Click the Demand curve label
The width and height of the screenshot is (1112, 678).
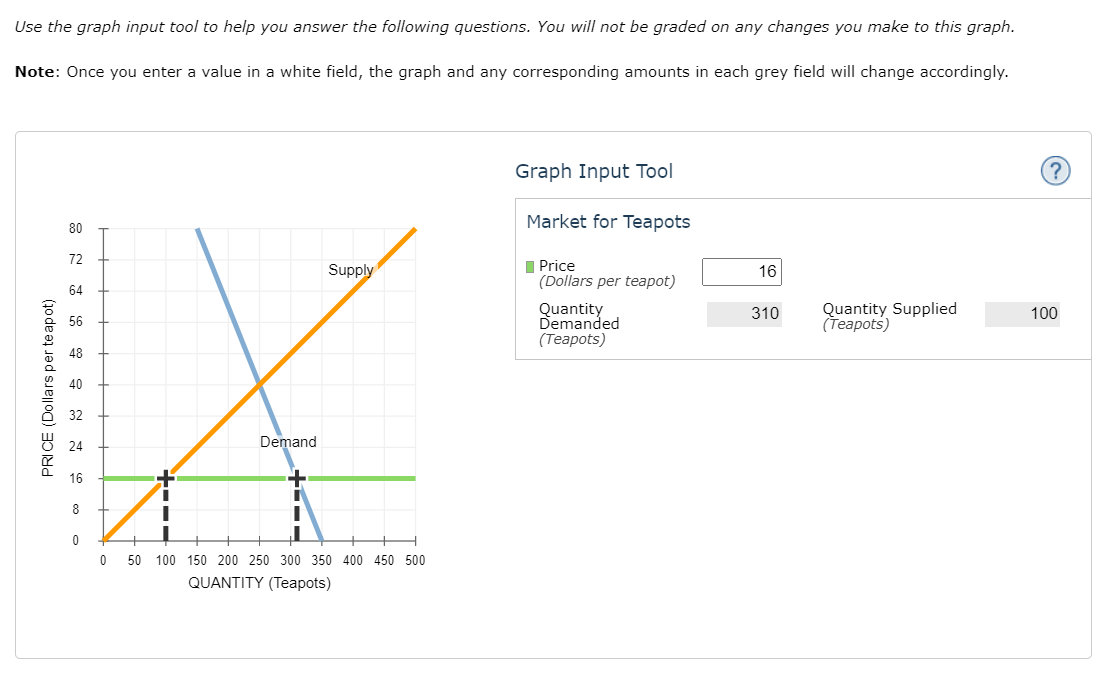click(288, 441)
